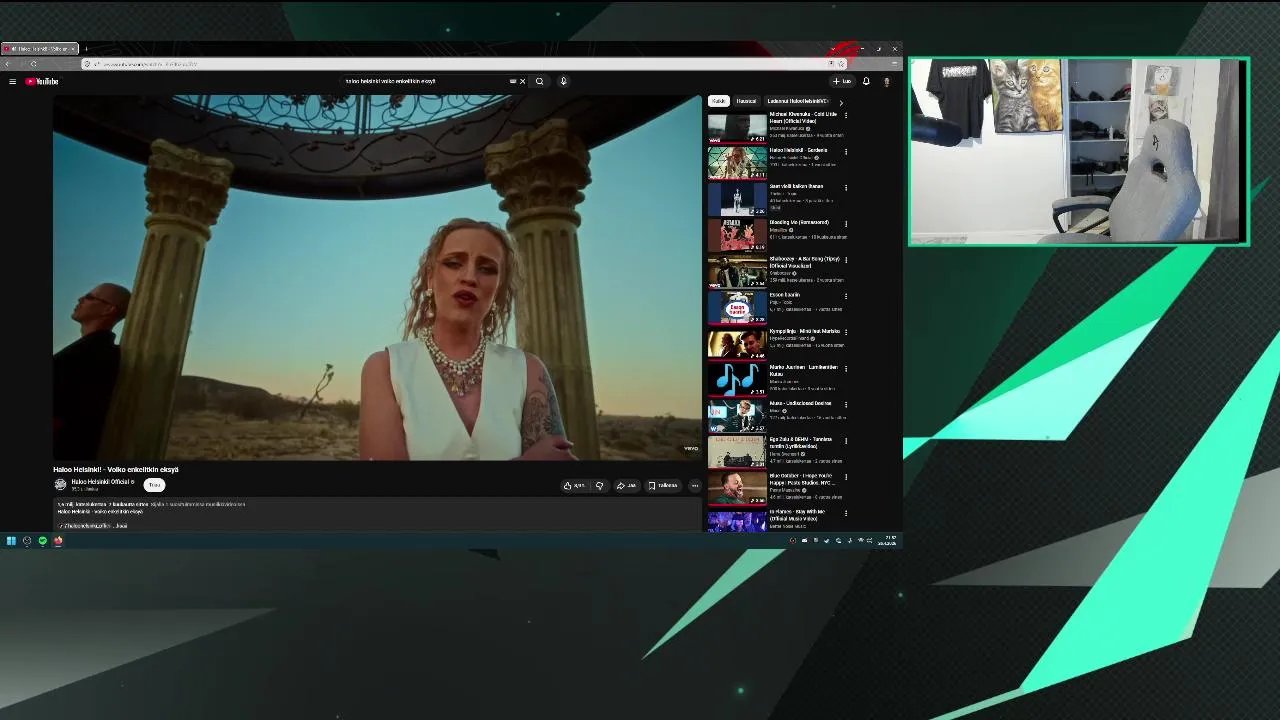This screenshot has height=720, width=1280.
Task: Open more actions ellipsis under video
Action: tap(695, 485)
